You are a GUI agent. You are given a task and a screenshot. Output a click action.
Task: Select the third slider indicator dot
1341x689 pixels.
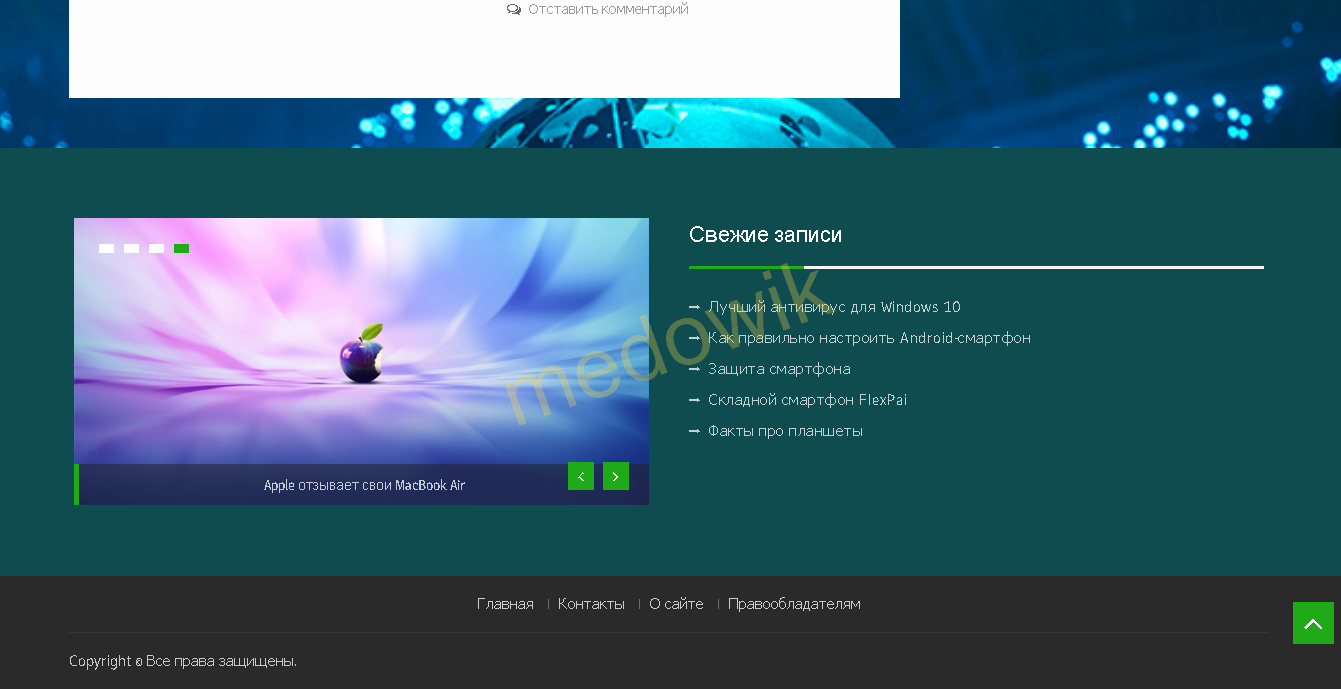click(156, 249)
